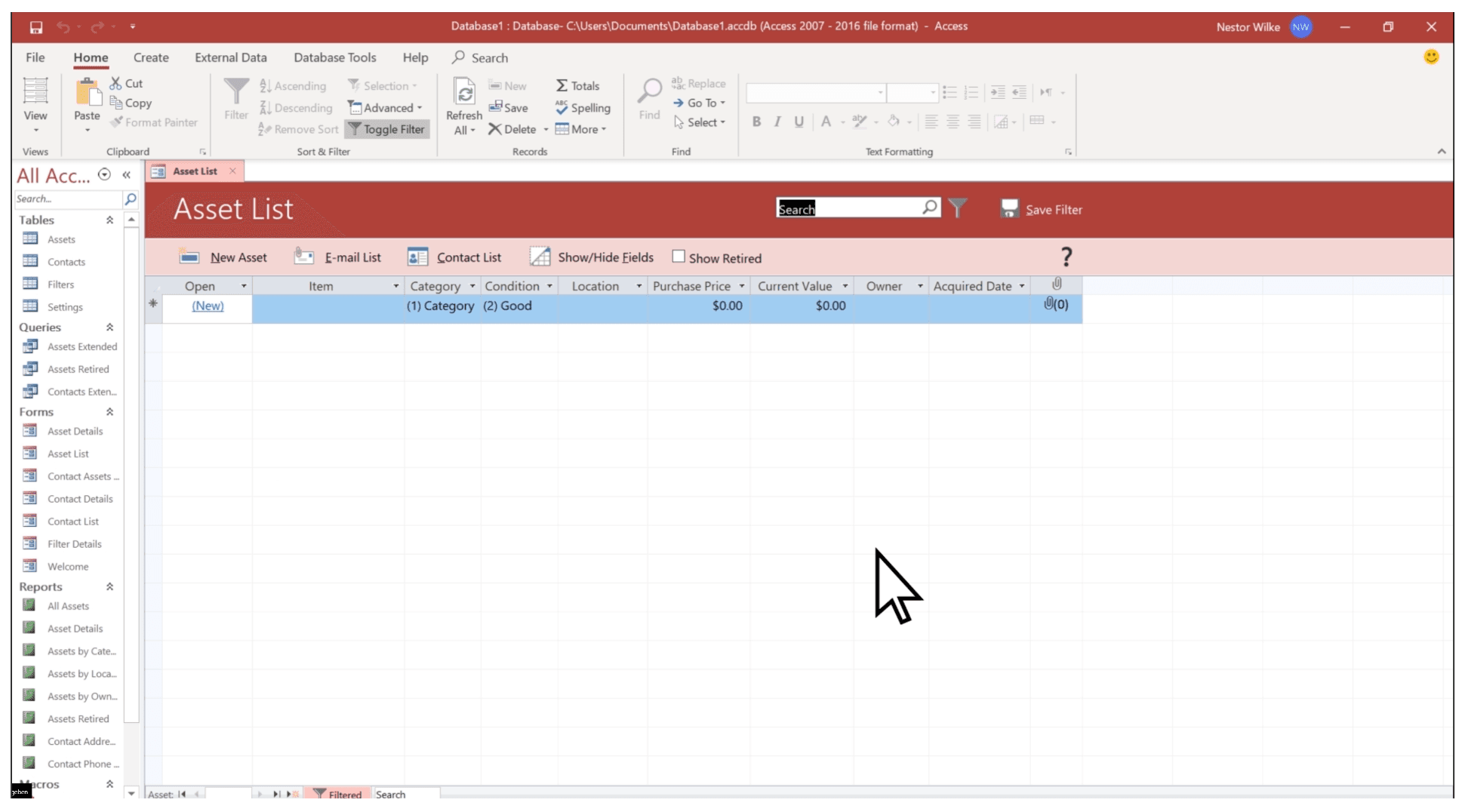This screenshot has height=812, width=1468.
Task: Click the question mark help icon
Action: [x=1066, y=257]
